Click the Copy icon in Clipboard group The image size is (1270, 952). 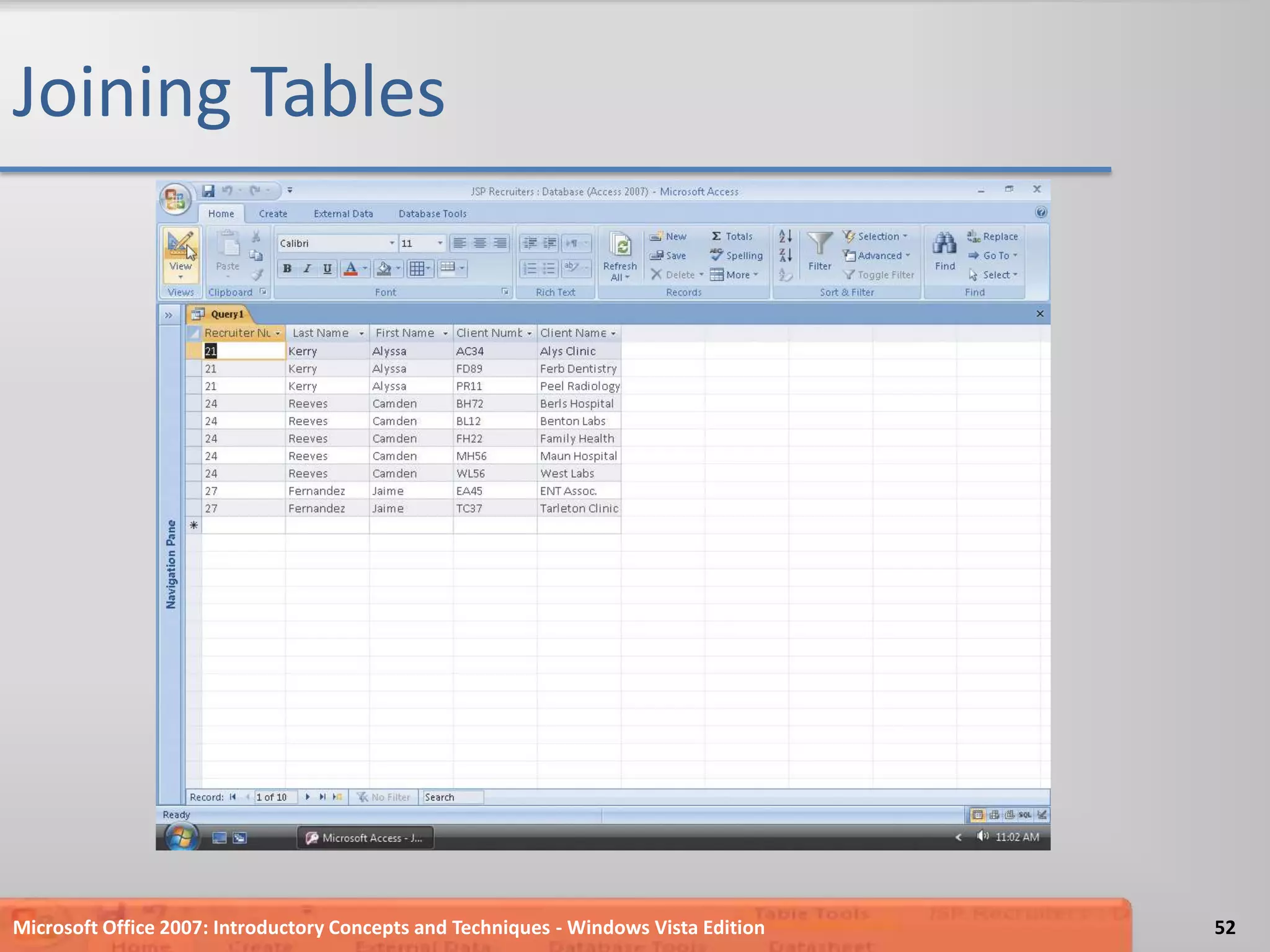(x=256, y=255)
